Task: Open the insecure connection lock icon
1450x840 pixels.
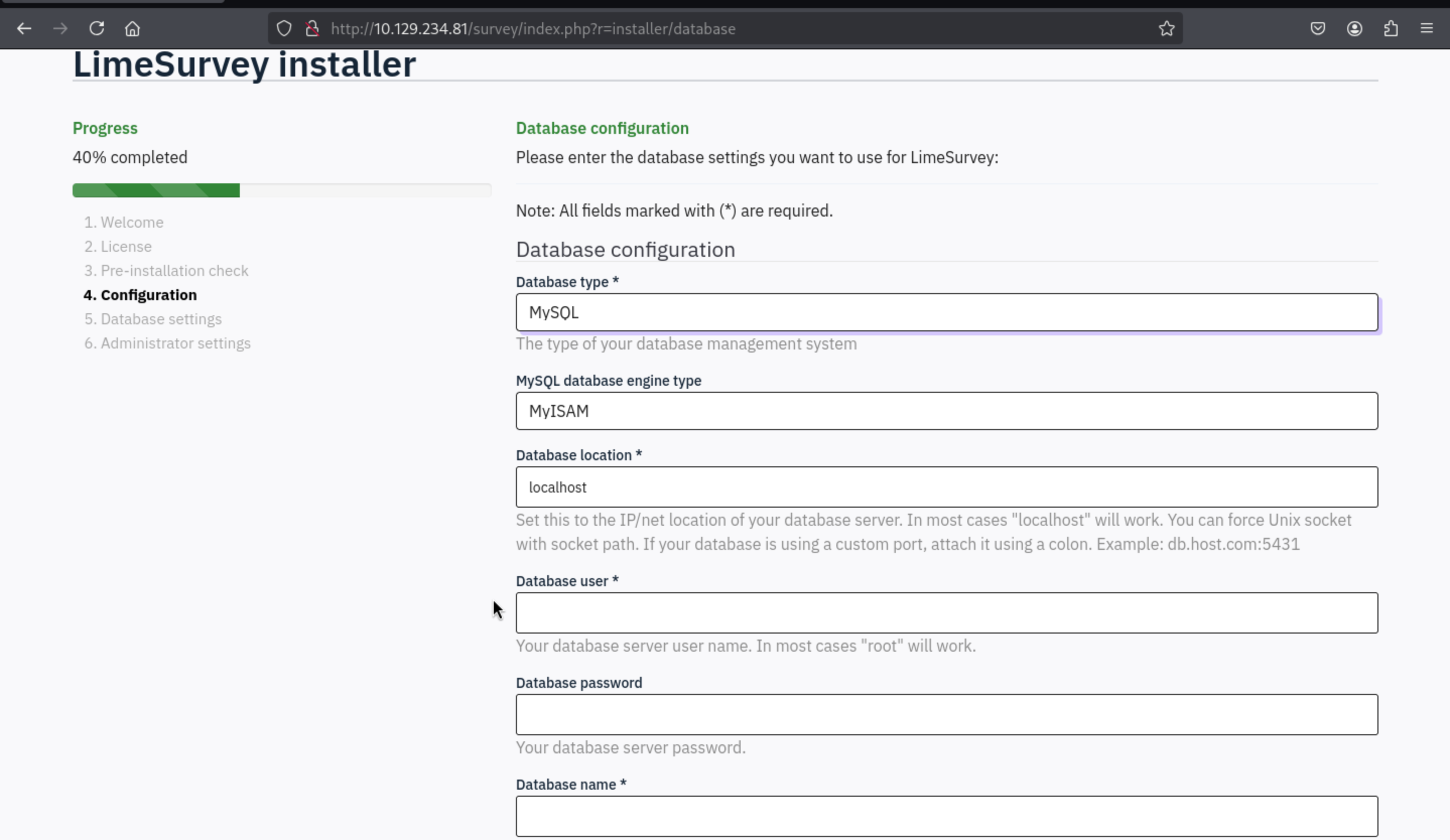Action: point(312,28)
